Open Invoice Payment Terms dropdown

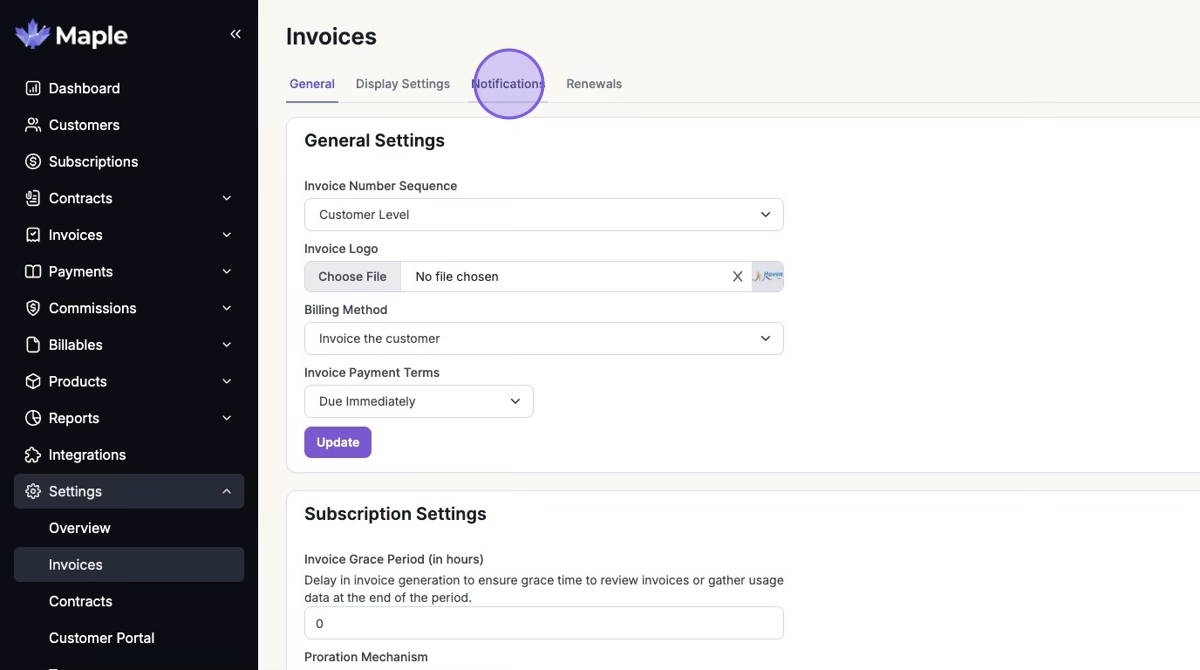418,402
